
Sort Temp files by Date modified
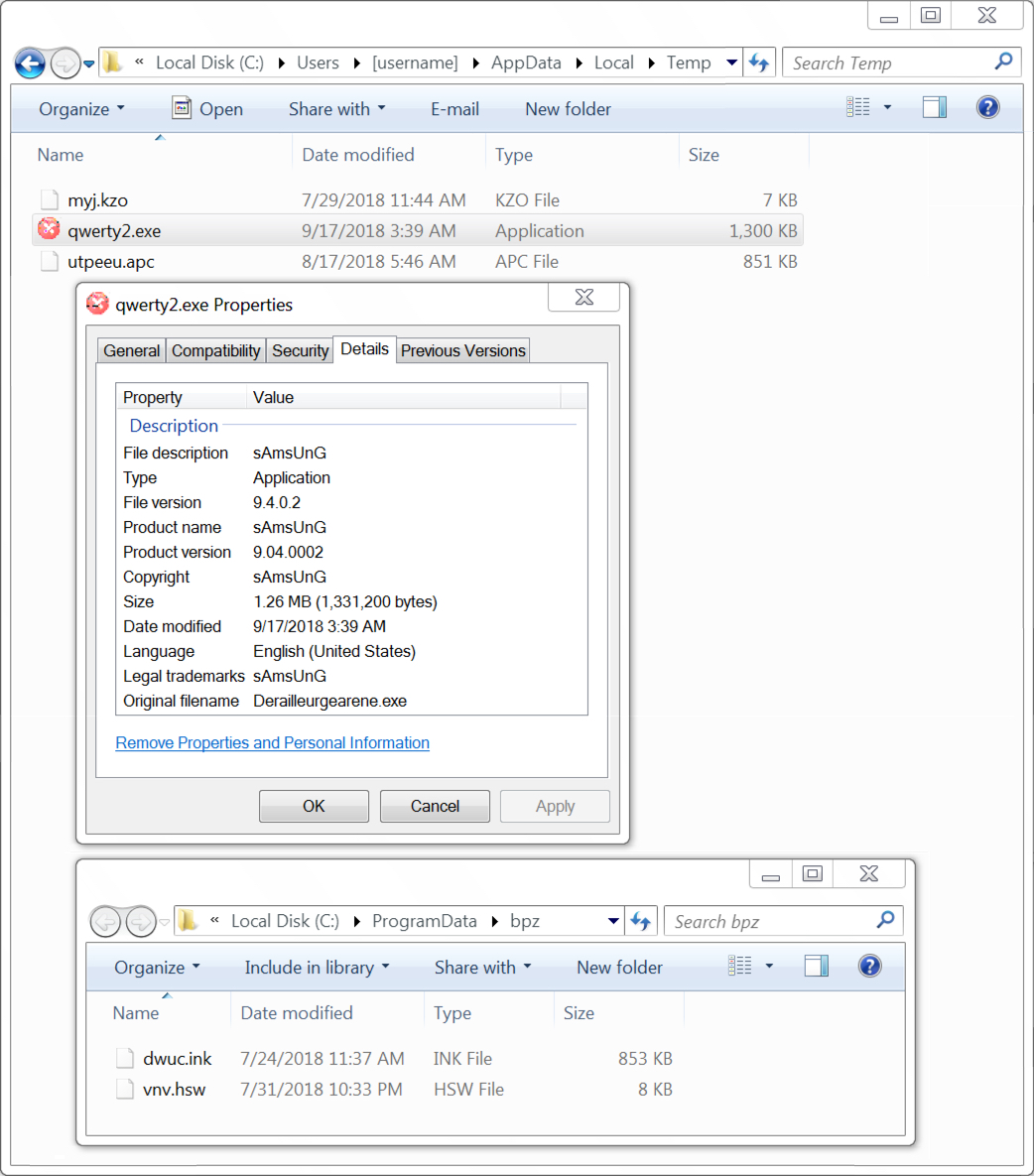coord(357,155)
